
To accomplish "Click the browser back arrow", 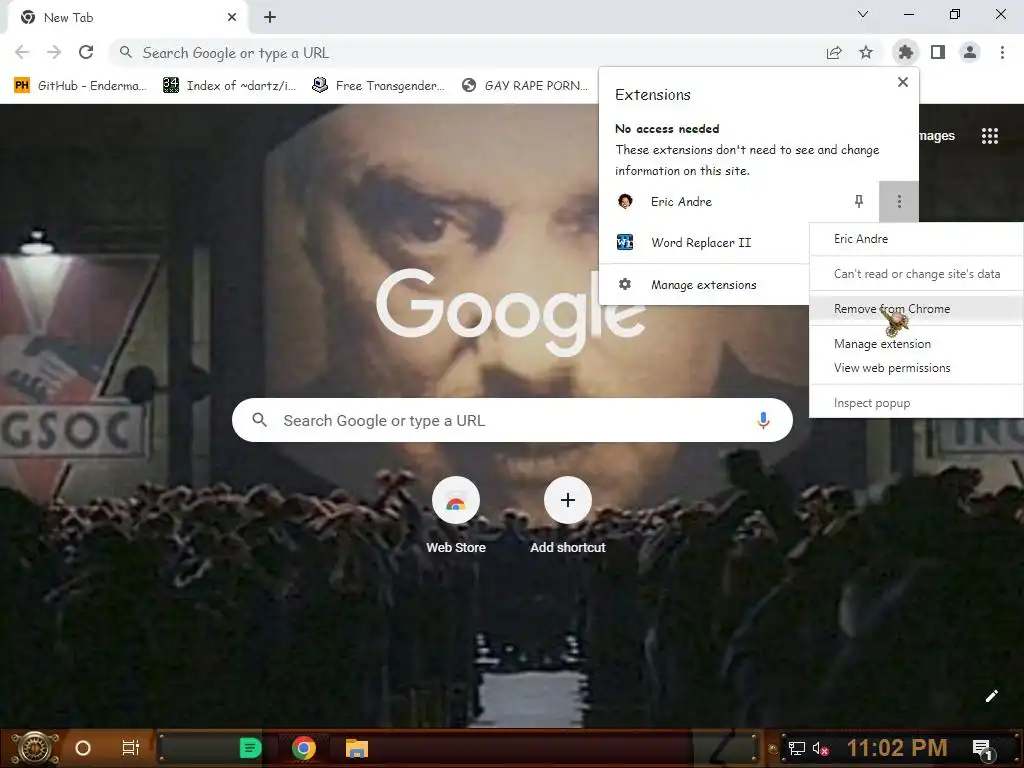I will 22,52.
